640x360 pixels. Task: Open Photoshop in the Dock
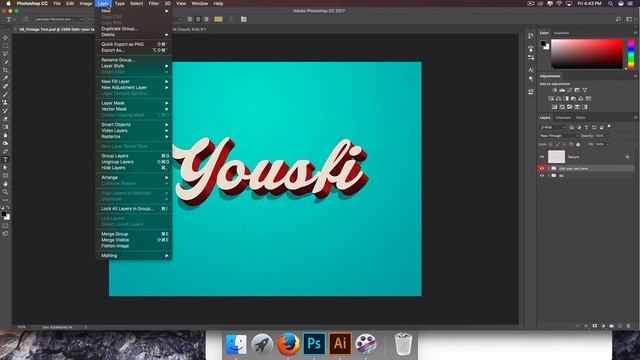pos(314,344)
